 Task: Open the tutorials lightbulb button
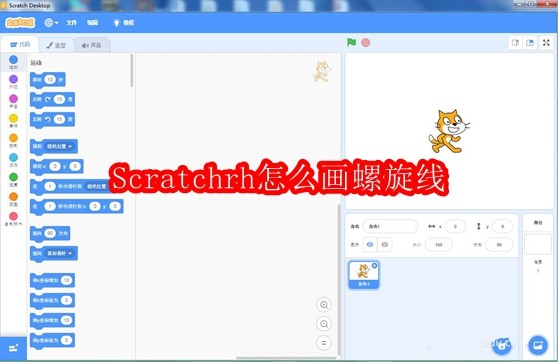(123, 23)
